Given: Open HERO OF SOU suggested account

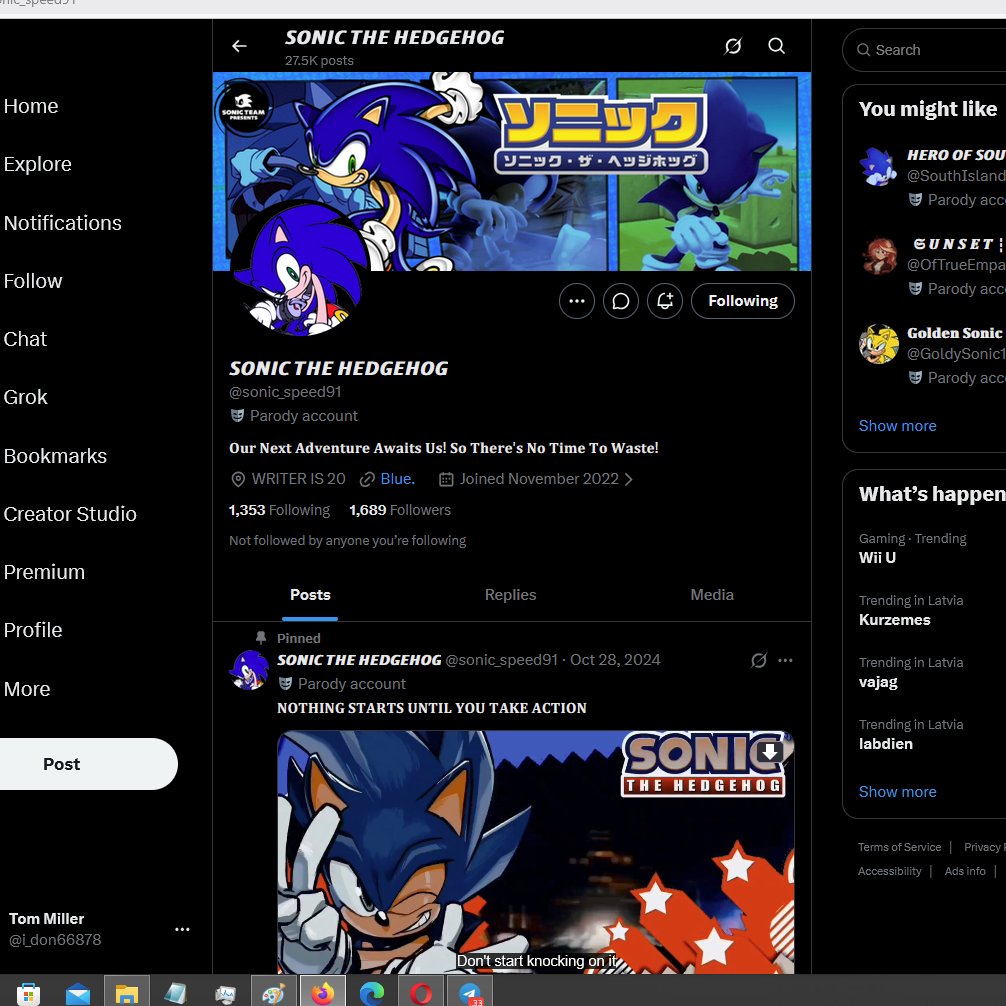Looking at the screenshot, I should [x=933, y=176].
